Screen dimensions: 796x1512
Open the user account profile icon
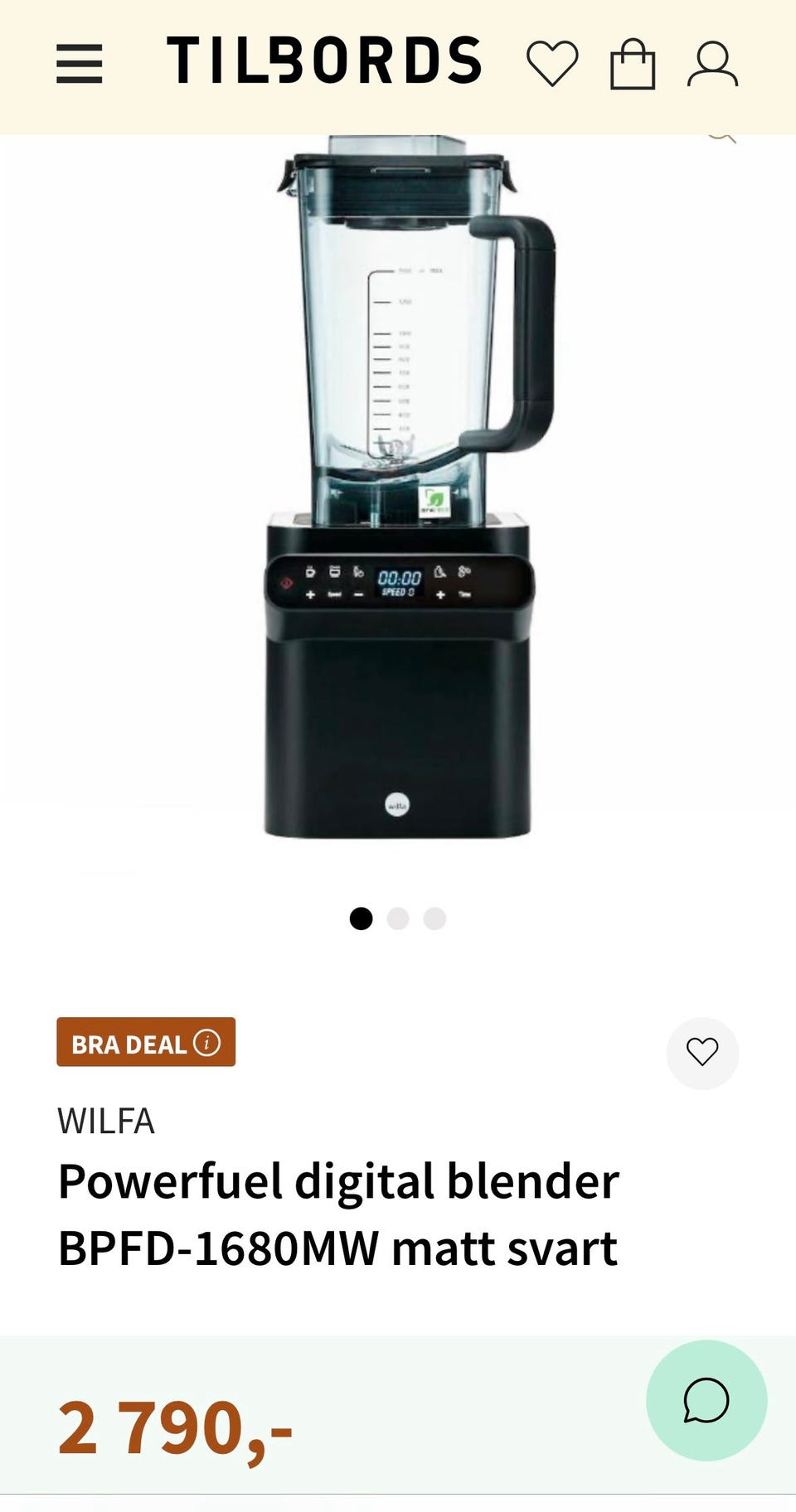coord(712,65)
